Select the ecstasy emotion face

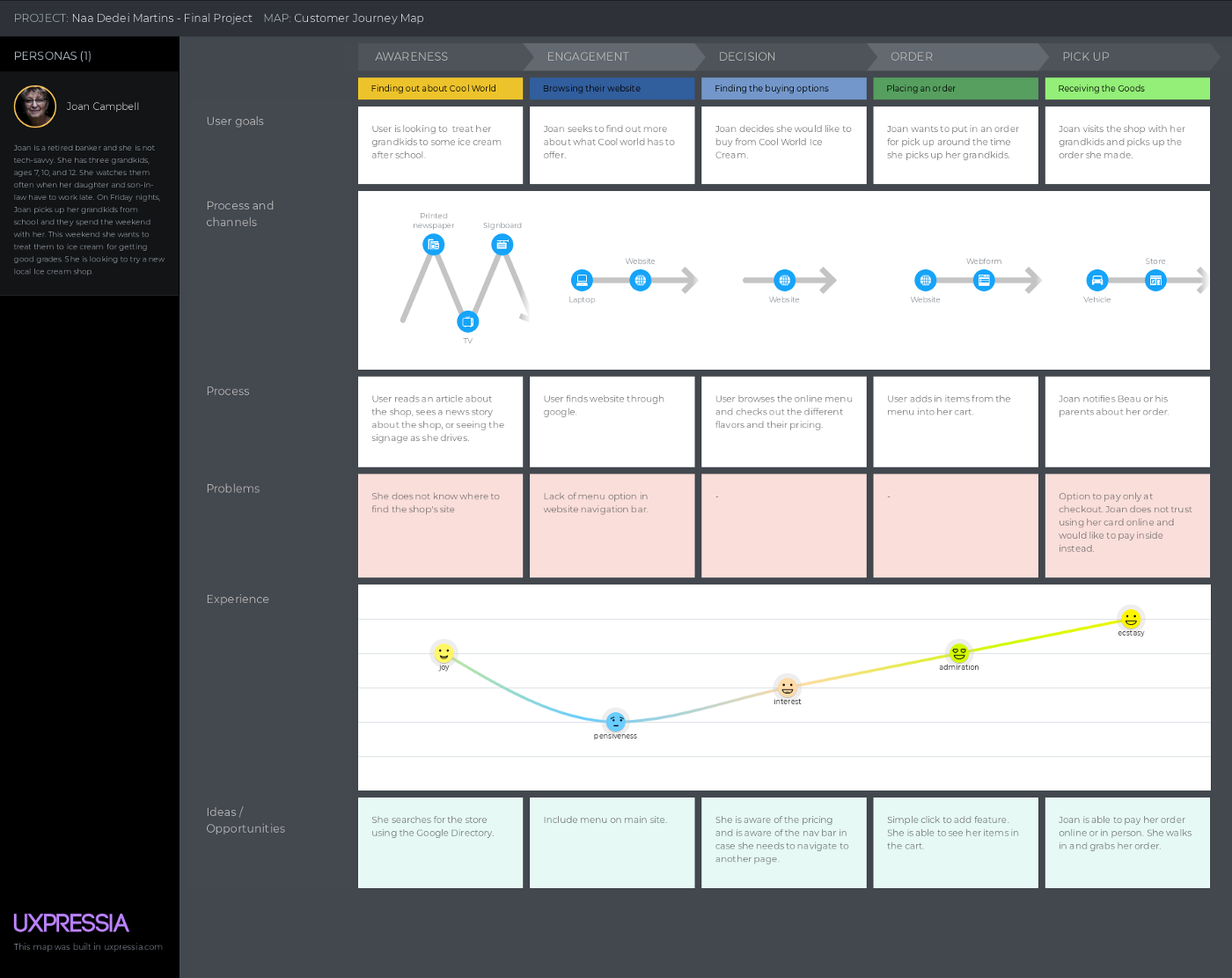1131,619
